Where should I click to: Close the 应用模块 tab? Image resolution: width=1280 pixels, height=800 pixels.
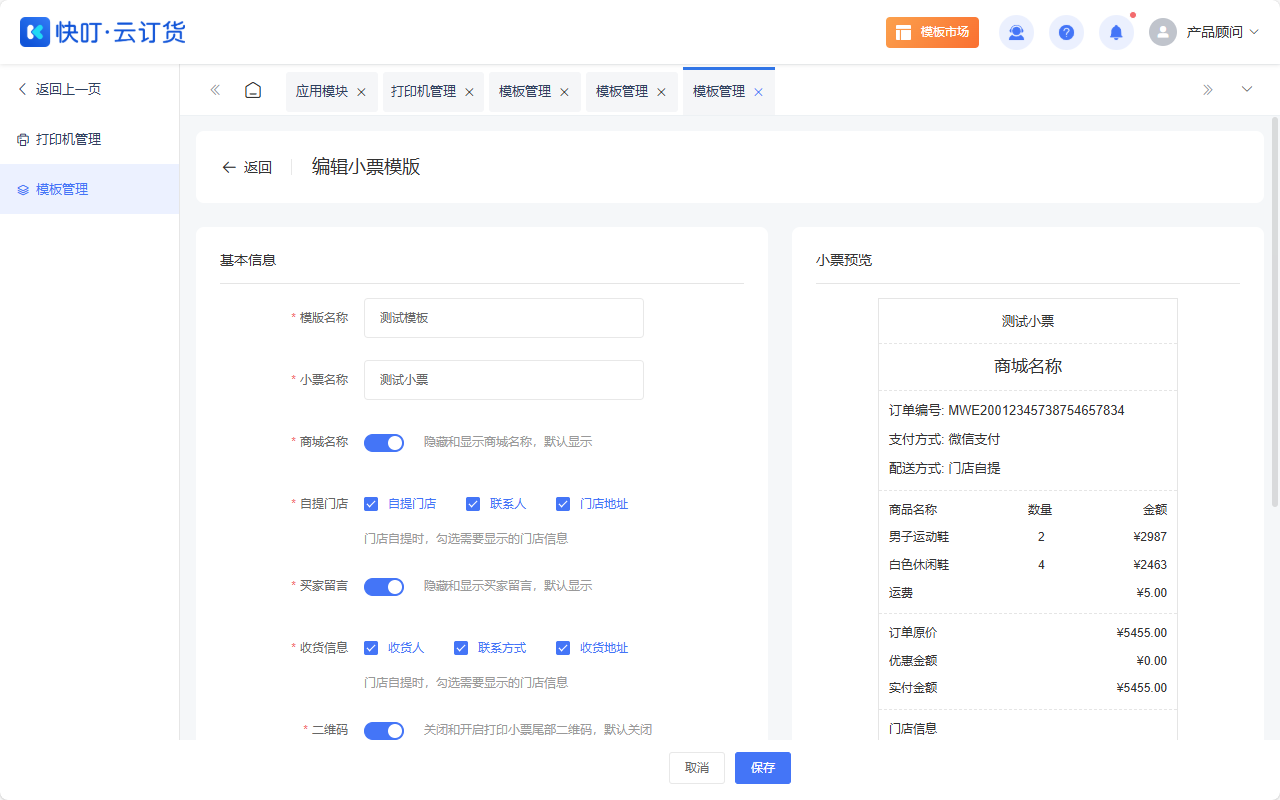pyautogui.click(x=361, y=92)
